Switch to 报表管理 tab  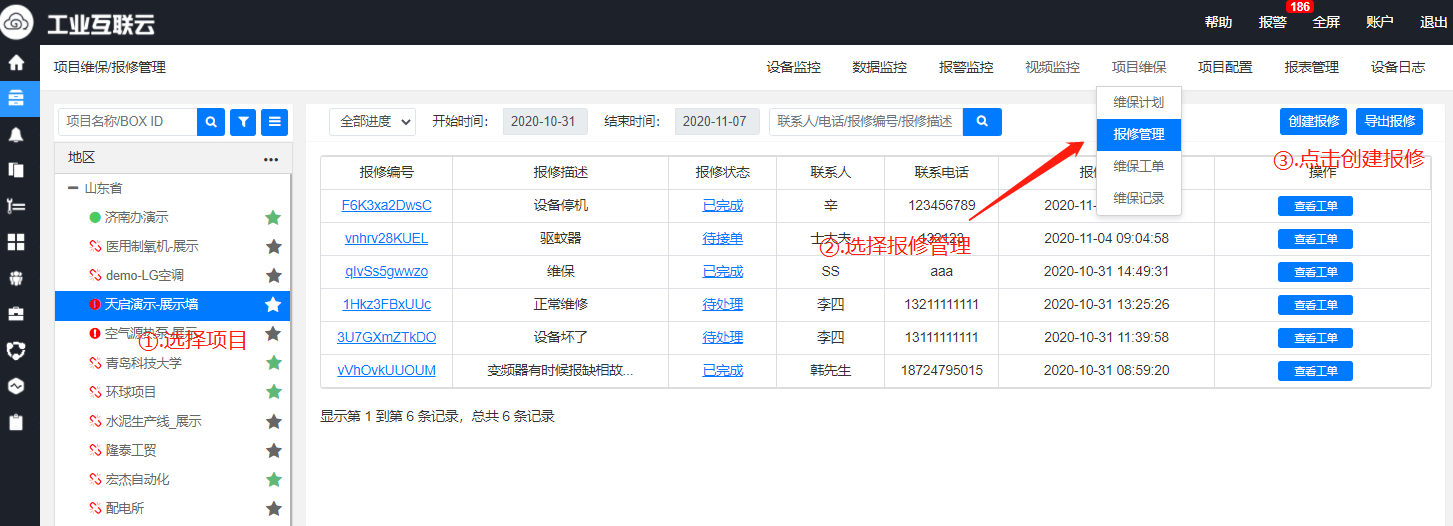coord(1312,67)
